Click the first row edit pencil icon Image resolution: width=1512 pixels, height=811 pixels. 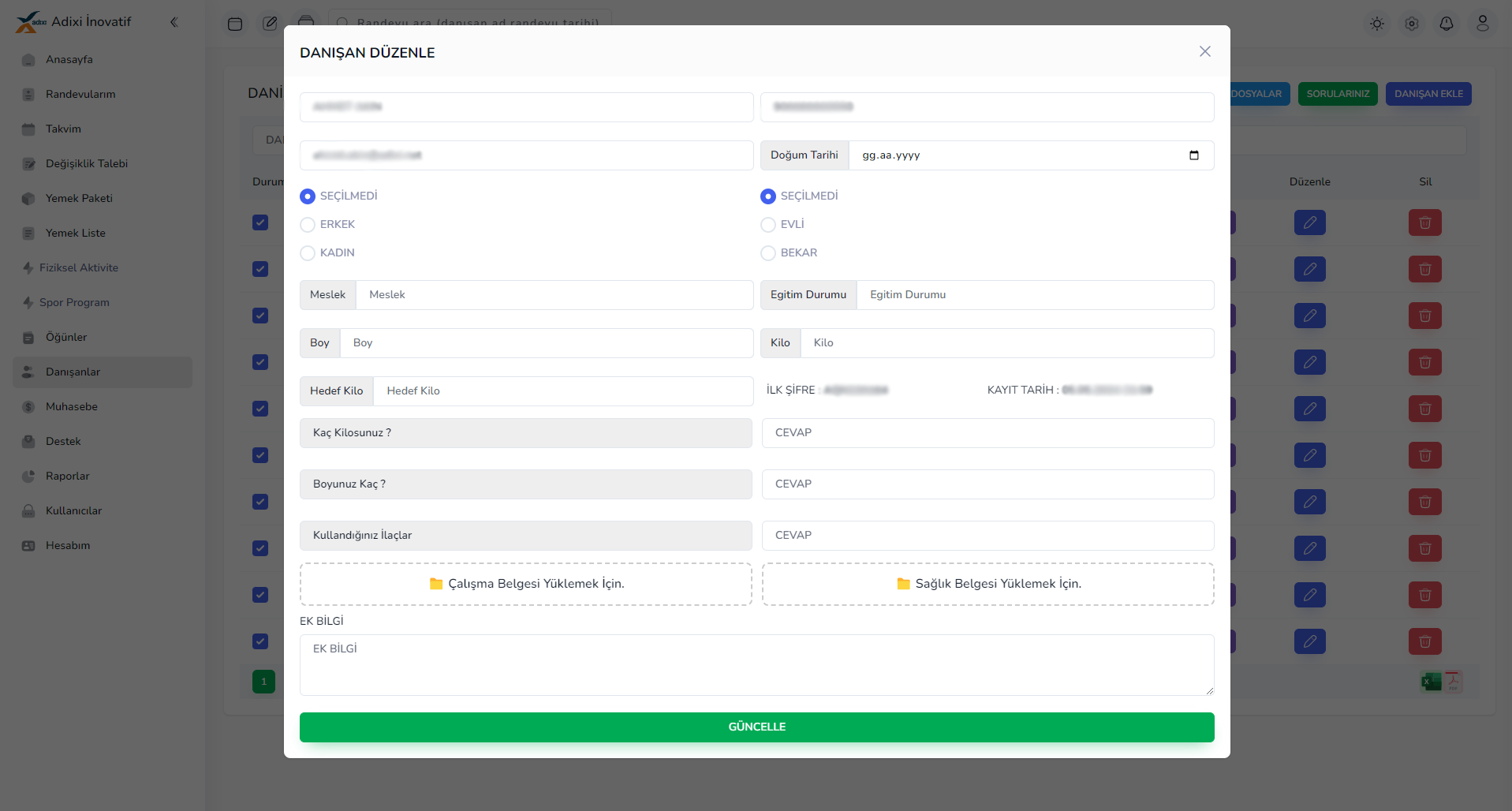coord(1310,222)
